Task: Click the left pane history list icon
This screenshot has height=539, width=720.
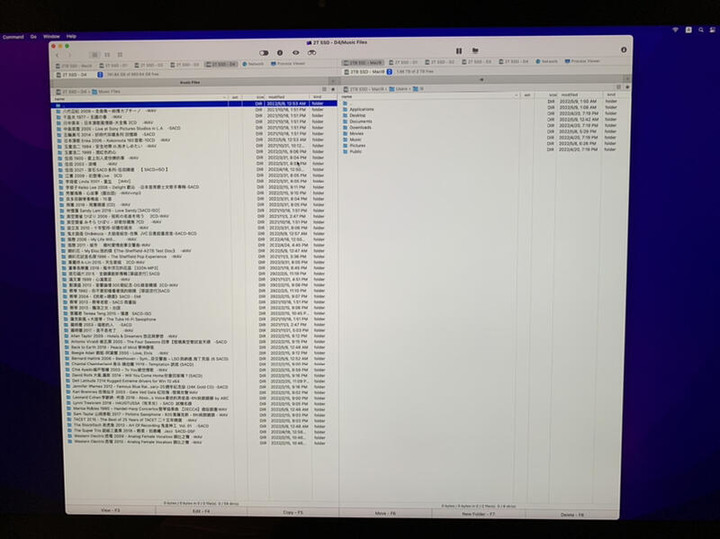Action: click(x=324, y=90)
